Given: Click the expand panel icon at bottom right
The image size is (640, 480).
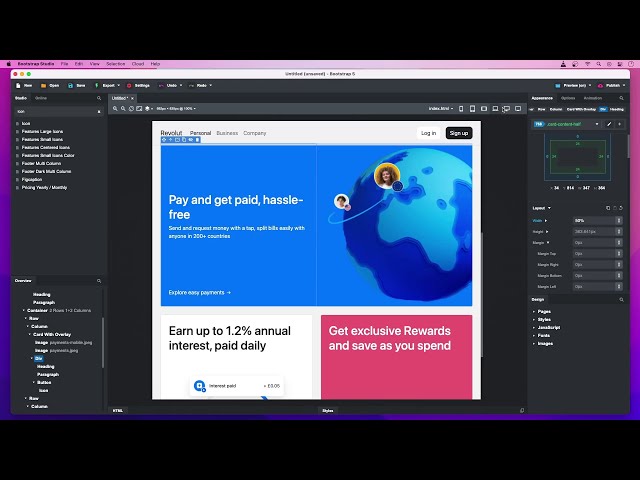Looking at the screenshot, I should (522, 411).
